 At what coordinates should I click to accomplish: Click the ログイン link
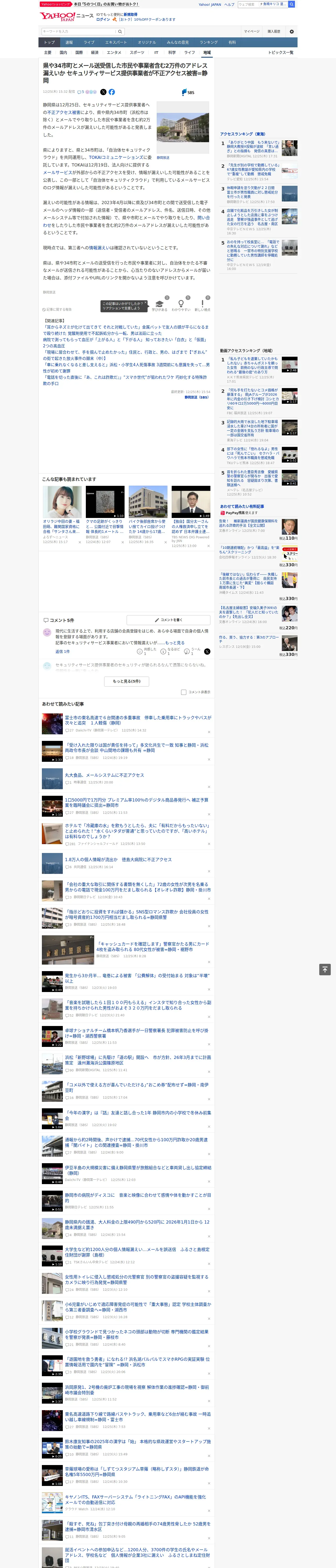103,20
